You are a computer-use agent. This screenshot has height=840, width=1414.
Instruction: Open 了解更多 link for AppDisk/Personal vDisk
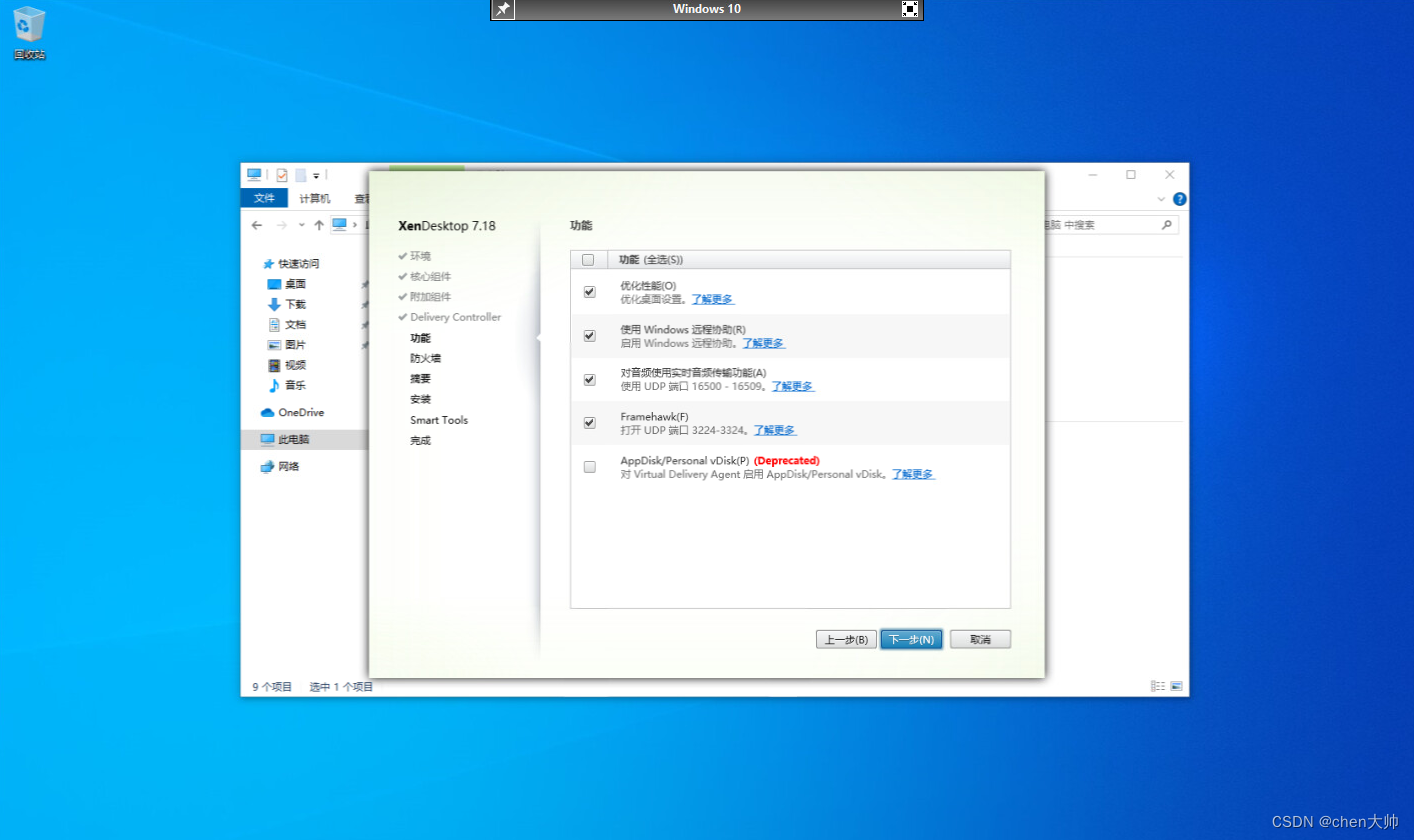913,474
